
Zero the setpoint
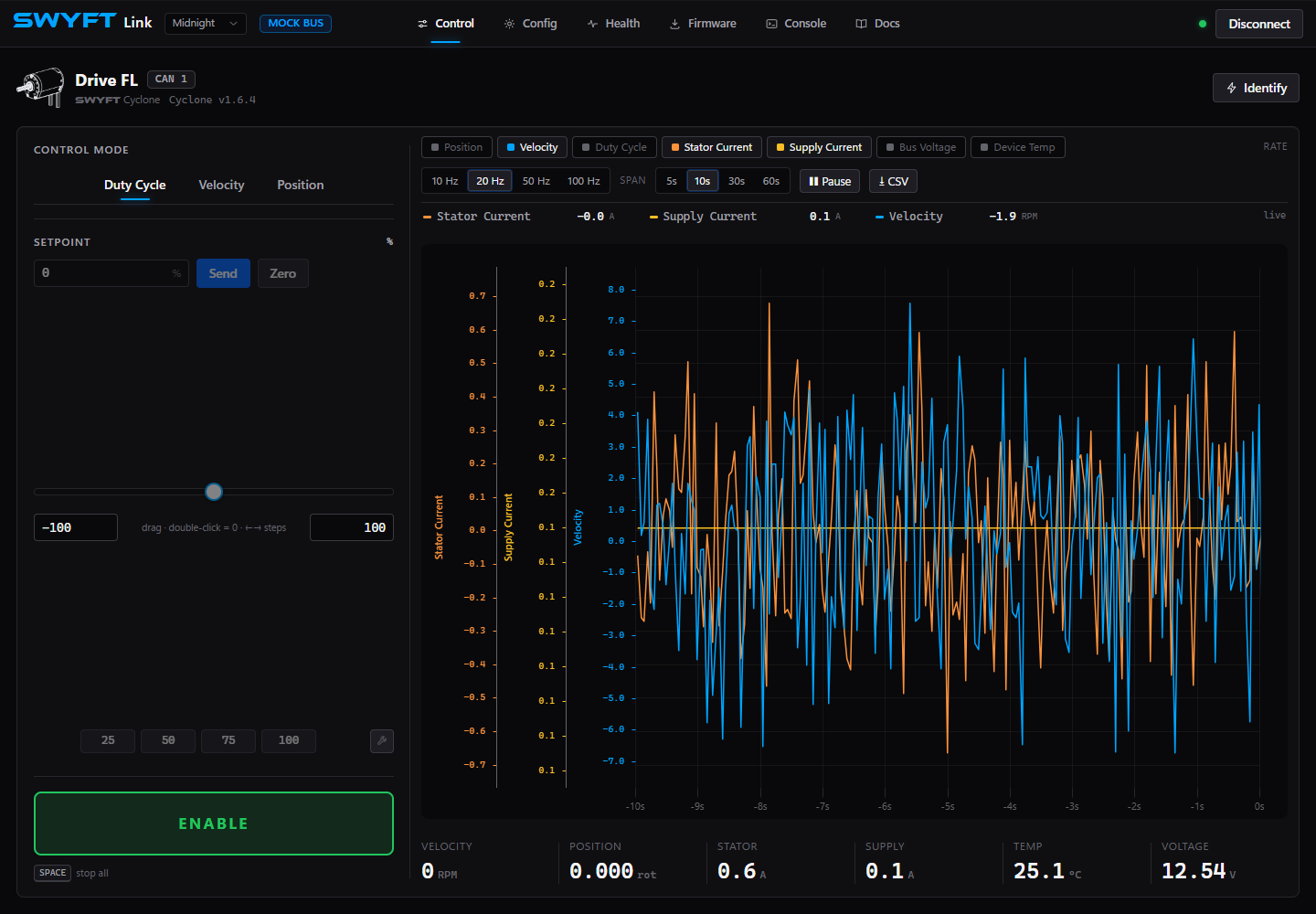pyautogui.click(x=282, y=273)
